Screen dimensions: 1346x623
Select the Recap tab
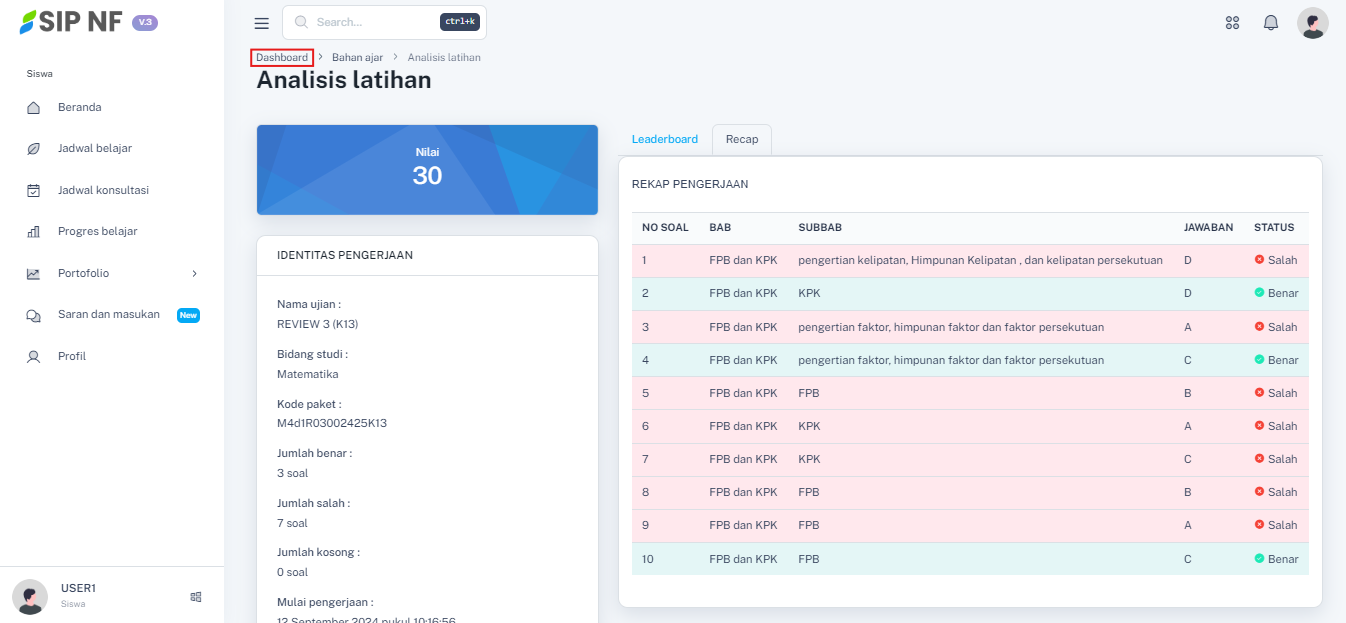(x=742, y=139)
